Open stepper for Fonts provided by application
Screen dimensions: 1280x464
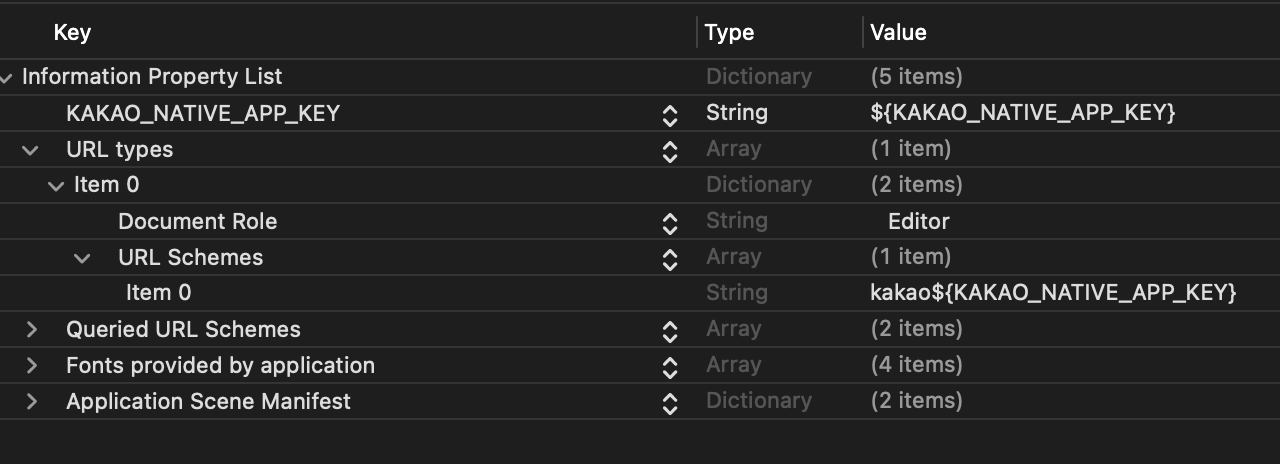pyautogui.click(x=670, y=366)
